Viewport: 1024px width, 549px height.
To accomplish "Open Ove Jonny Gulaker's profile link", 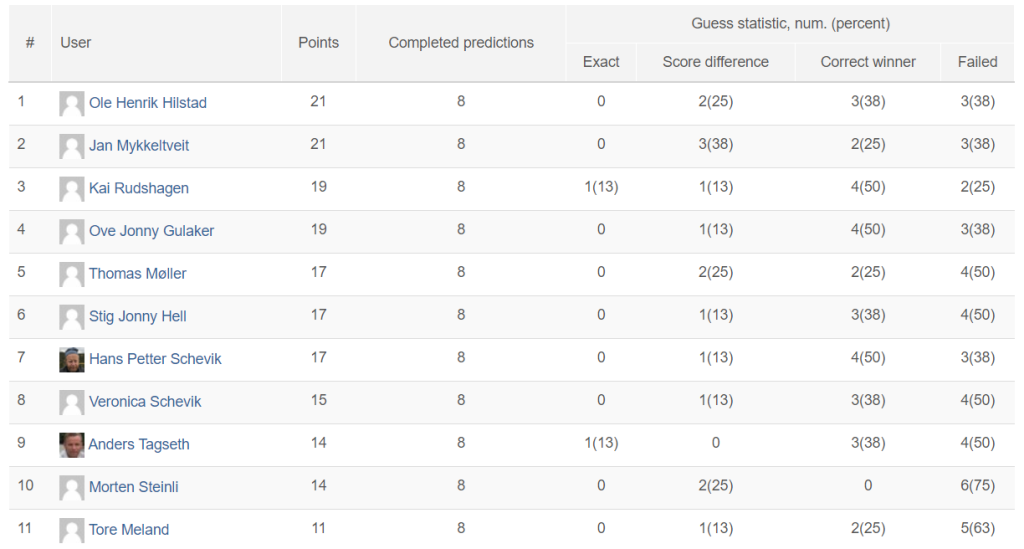I will (152, 231).
